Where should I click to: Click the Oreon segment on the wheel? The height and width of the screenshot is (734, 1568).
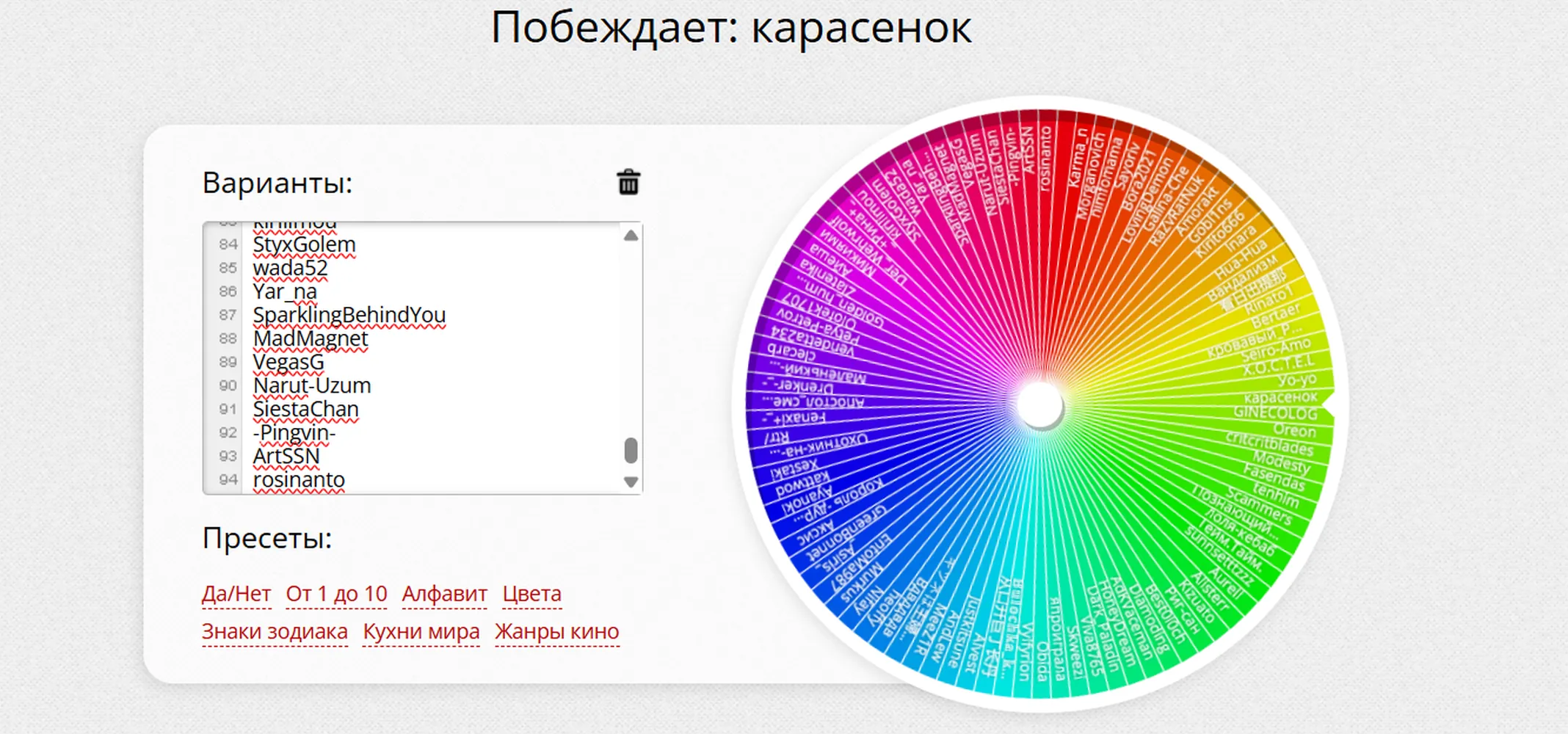coord(1294,430)
